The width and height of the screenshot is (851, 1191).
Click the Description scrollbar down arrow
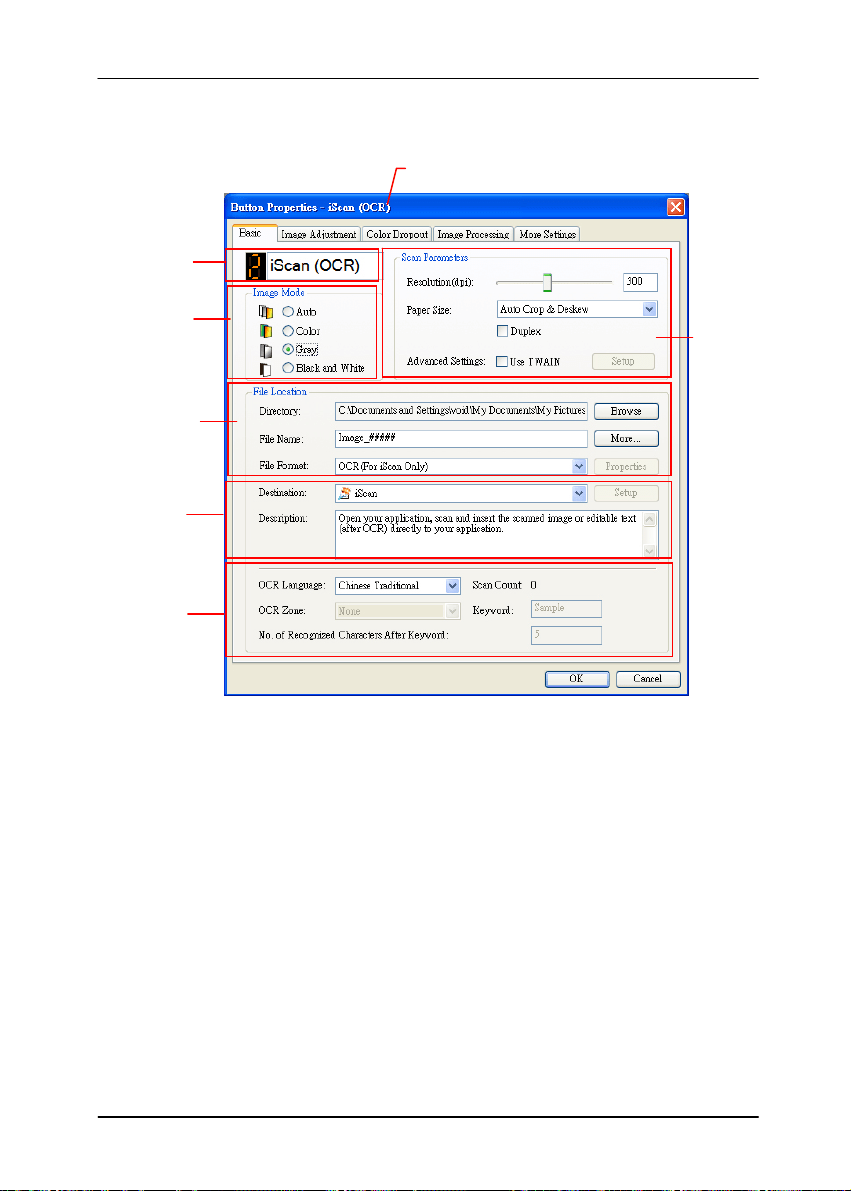pyautogui.click(x=650, y=551)
